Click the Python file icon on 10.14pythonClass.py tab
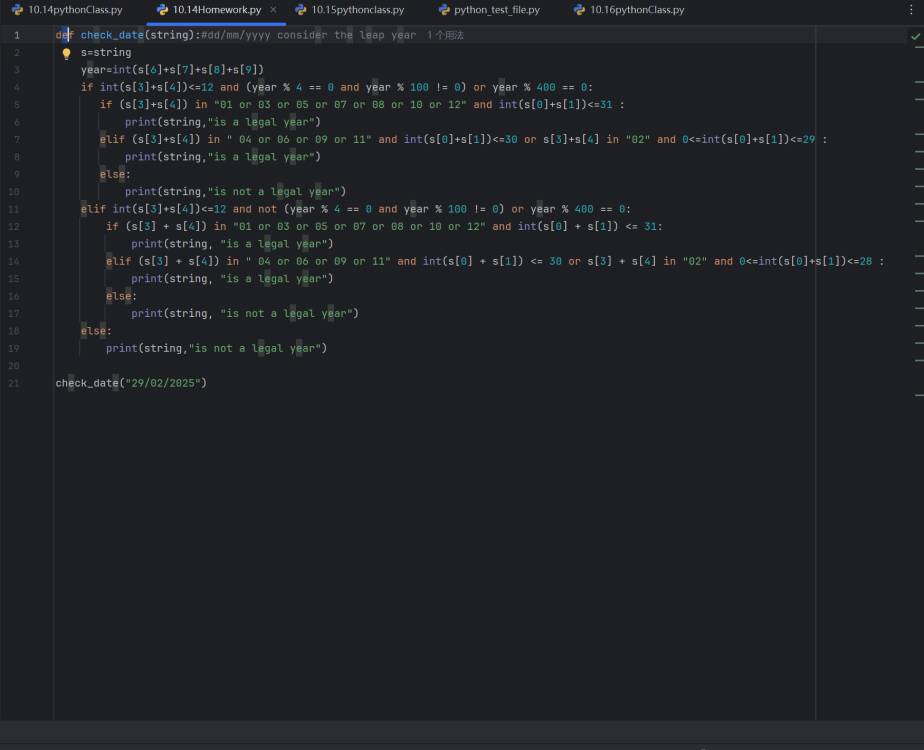Viewport: 924px width, 750px height. pos(18,10)
